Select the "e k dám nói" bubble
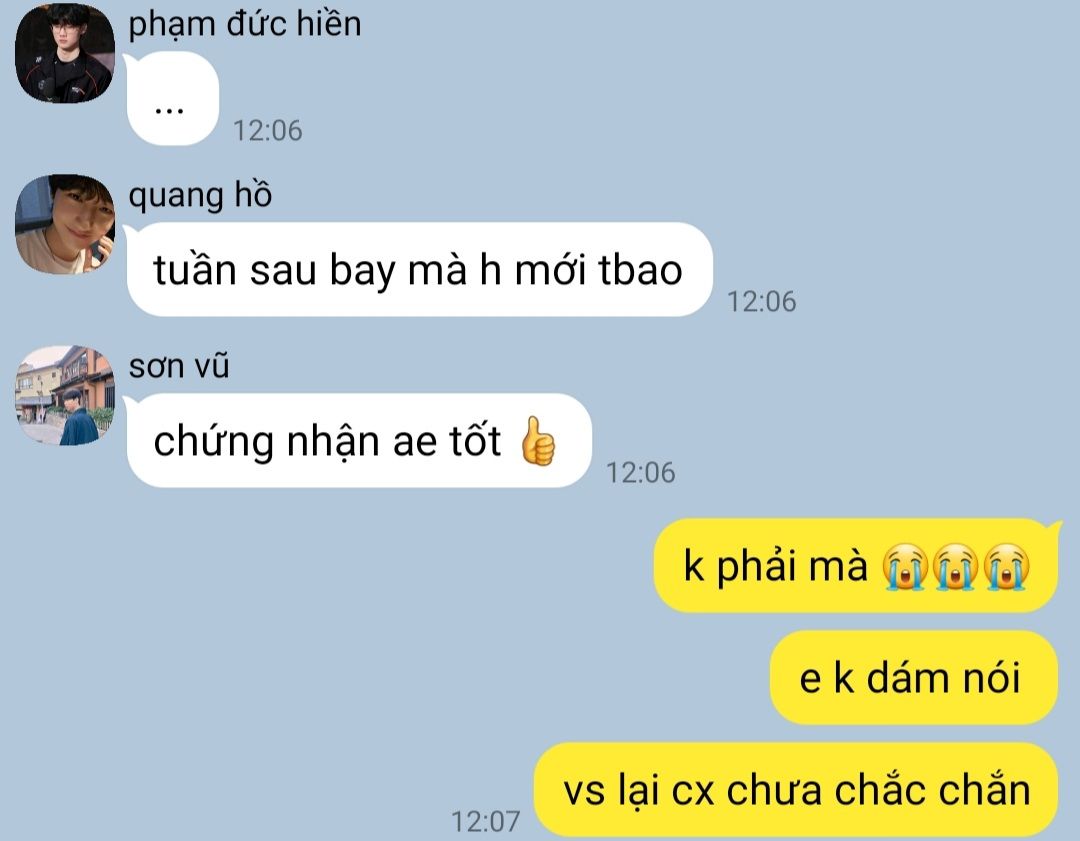 913,678
